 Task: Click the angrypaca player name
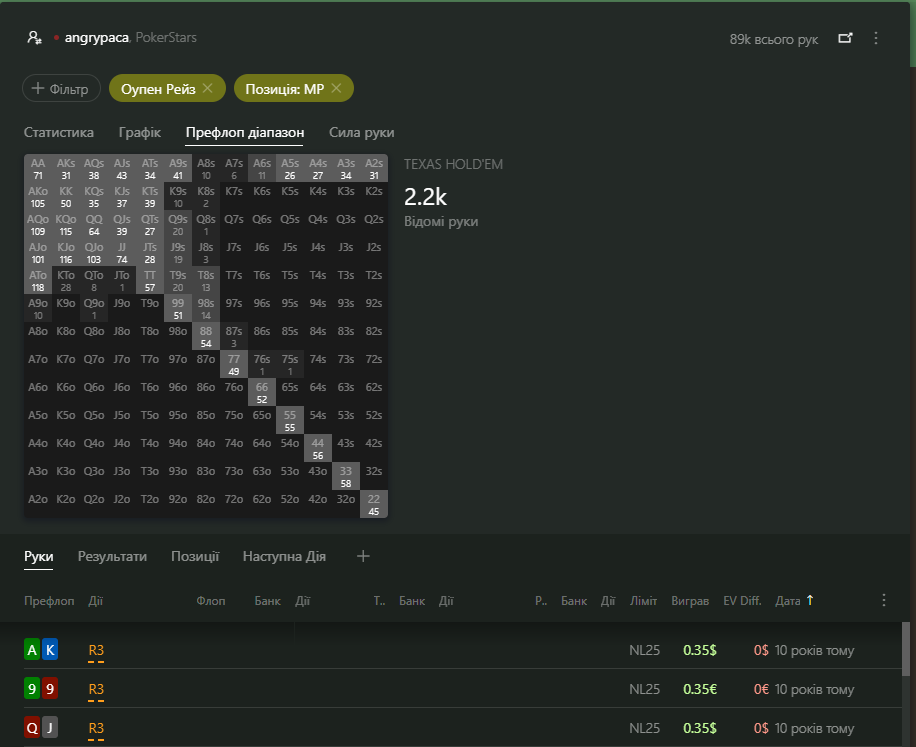click(x=96, y=38)
